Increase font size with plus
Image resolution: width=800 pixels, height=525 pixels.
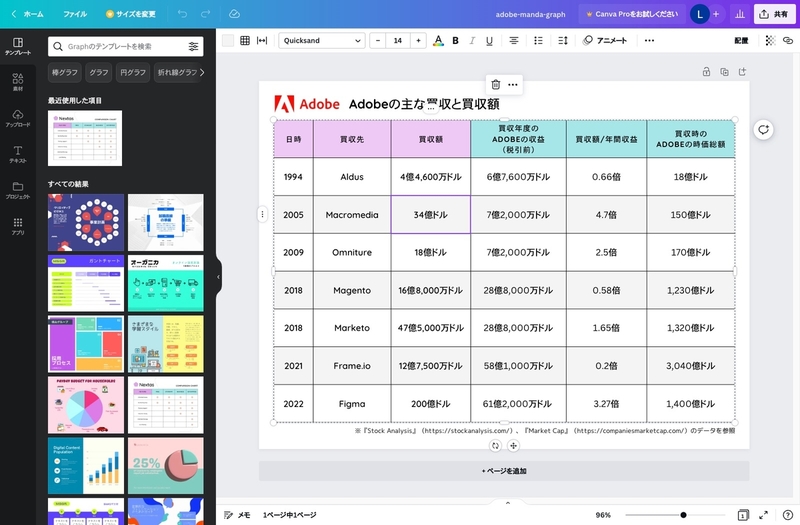(x=418, y=40)
